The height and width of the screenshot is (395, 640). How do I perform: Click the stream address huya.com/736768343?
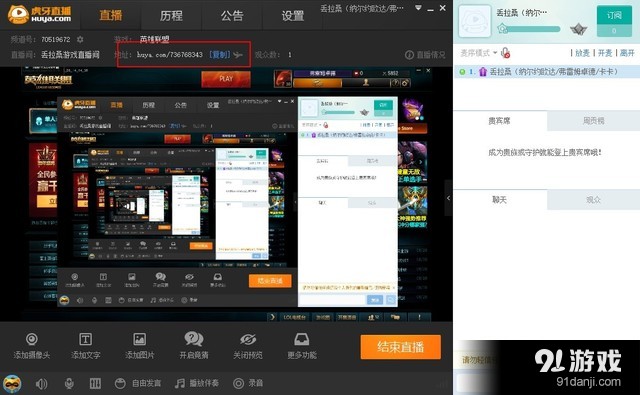pyautogui.click(x=170, y=54)
